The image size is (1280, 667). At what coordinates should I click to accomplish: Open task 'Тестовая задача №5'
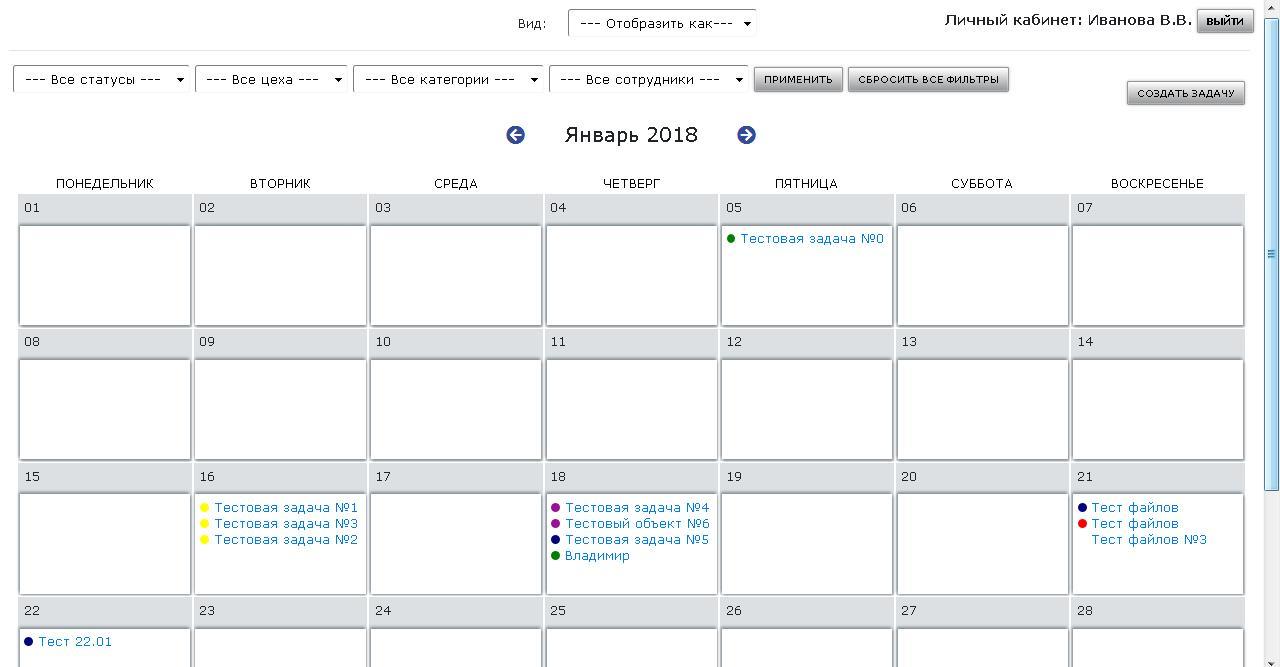point(637,539)
